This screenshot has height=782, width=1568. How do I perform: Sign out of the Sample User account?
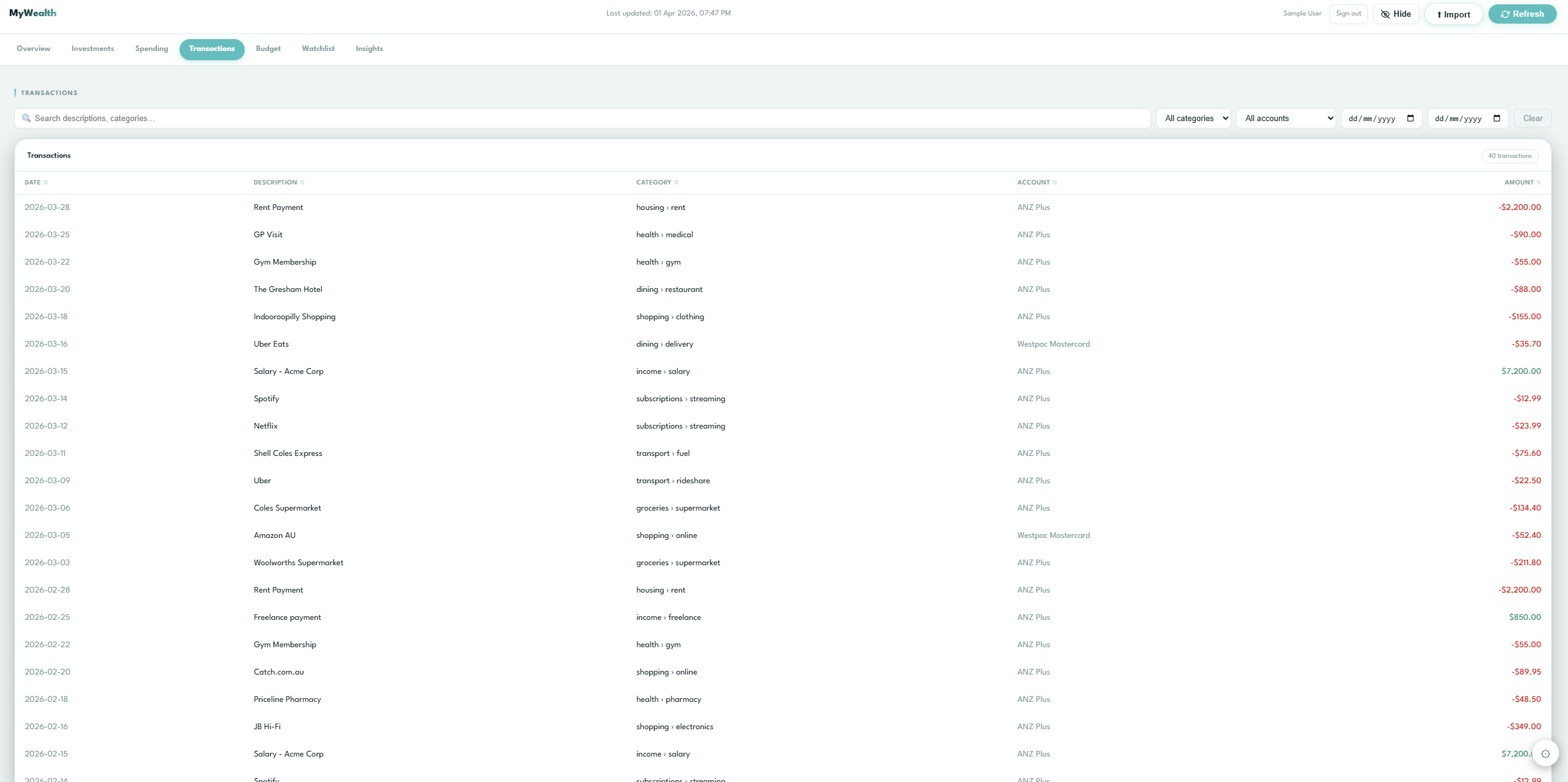click(1347, 14)
